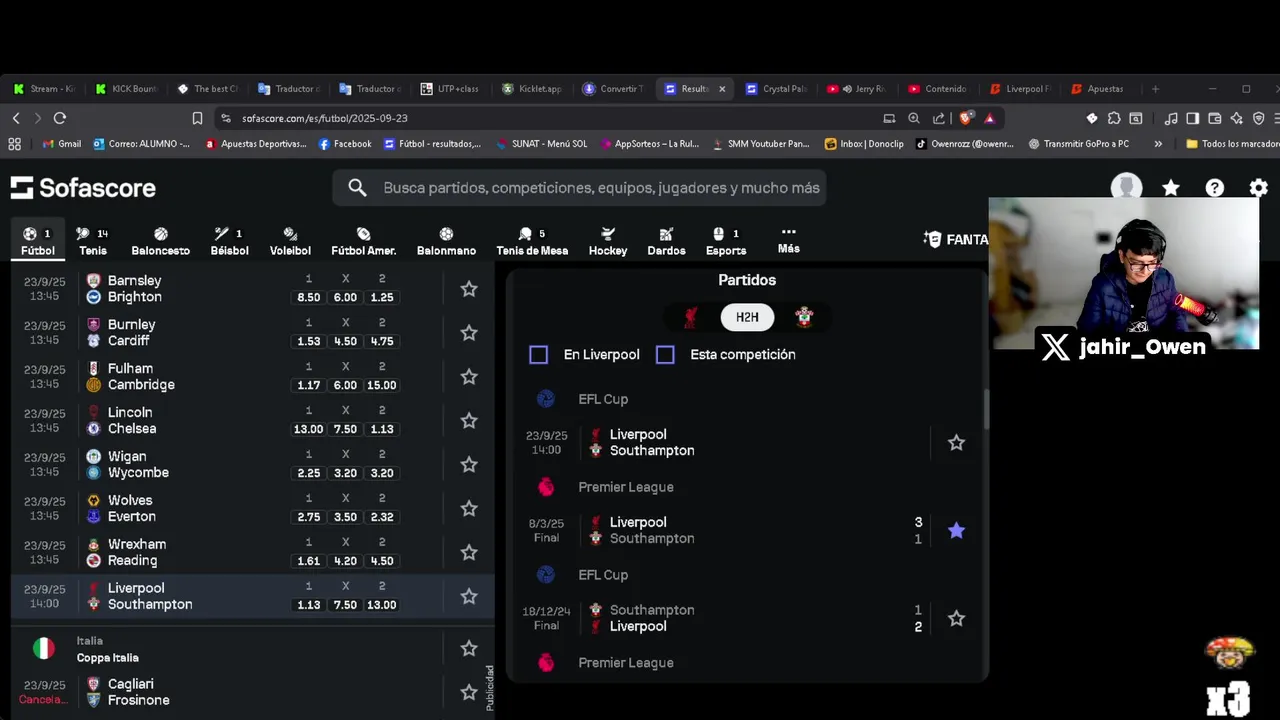Click the search magnifier icon
The image size is (1280, 720).
tap(357, 187)
